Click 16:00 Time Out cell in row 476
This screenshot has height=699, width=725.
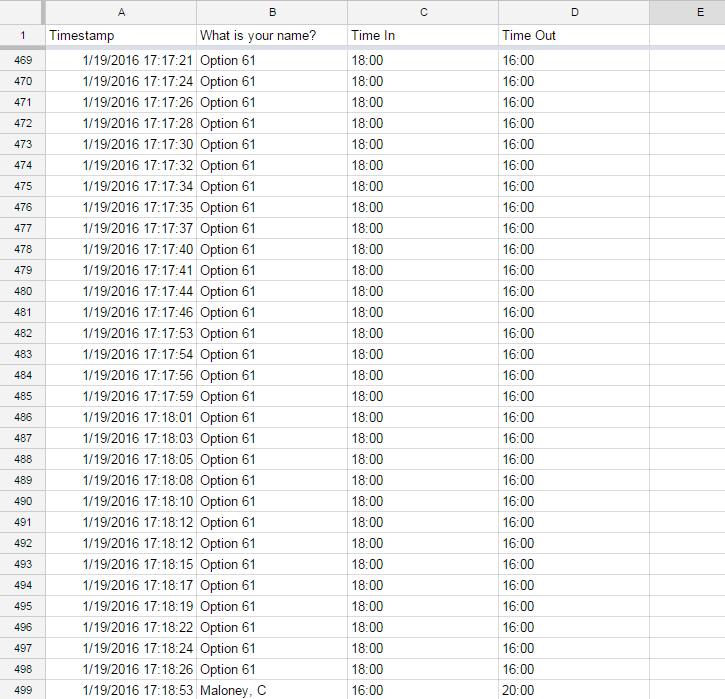click(x=574, y=207)
